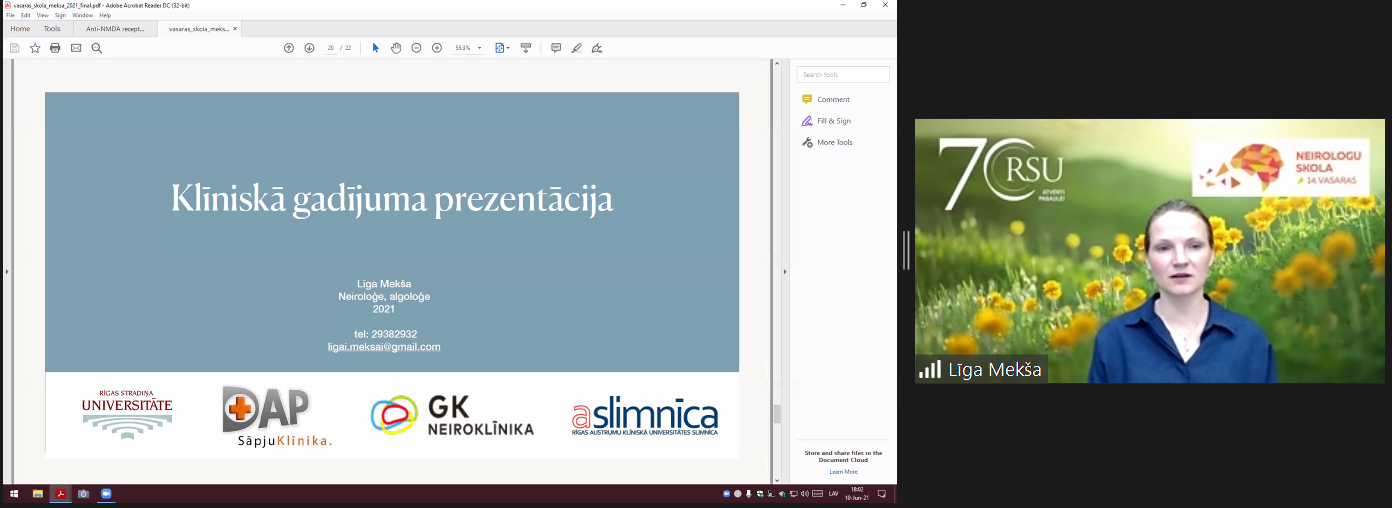Click the Zoom icon in system tray
This screenshot has width=1392, height=508.
pos(727,494)
